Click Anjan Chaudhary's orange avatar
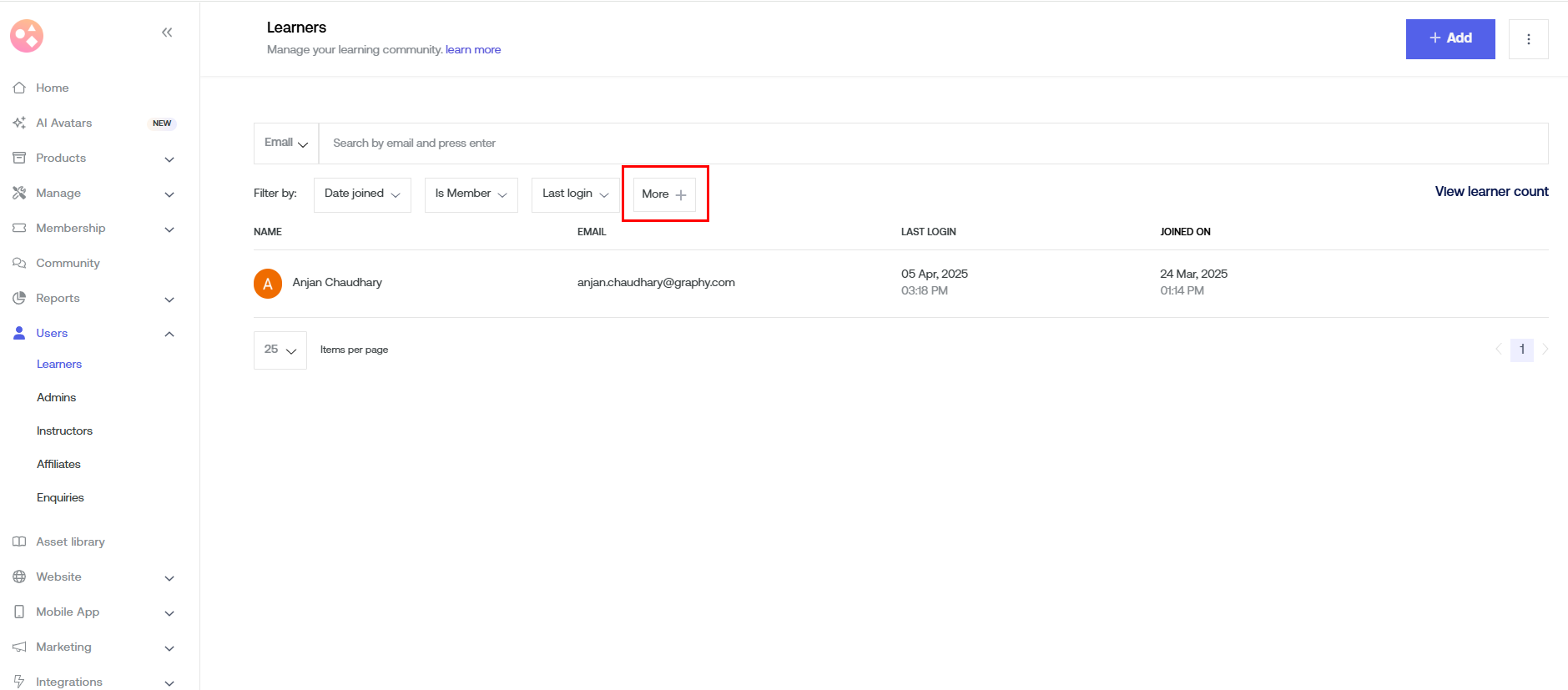The width and height of the screenshot is (1568, 690). tap(268, 284)
